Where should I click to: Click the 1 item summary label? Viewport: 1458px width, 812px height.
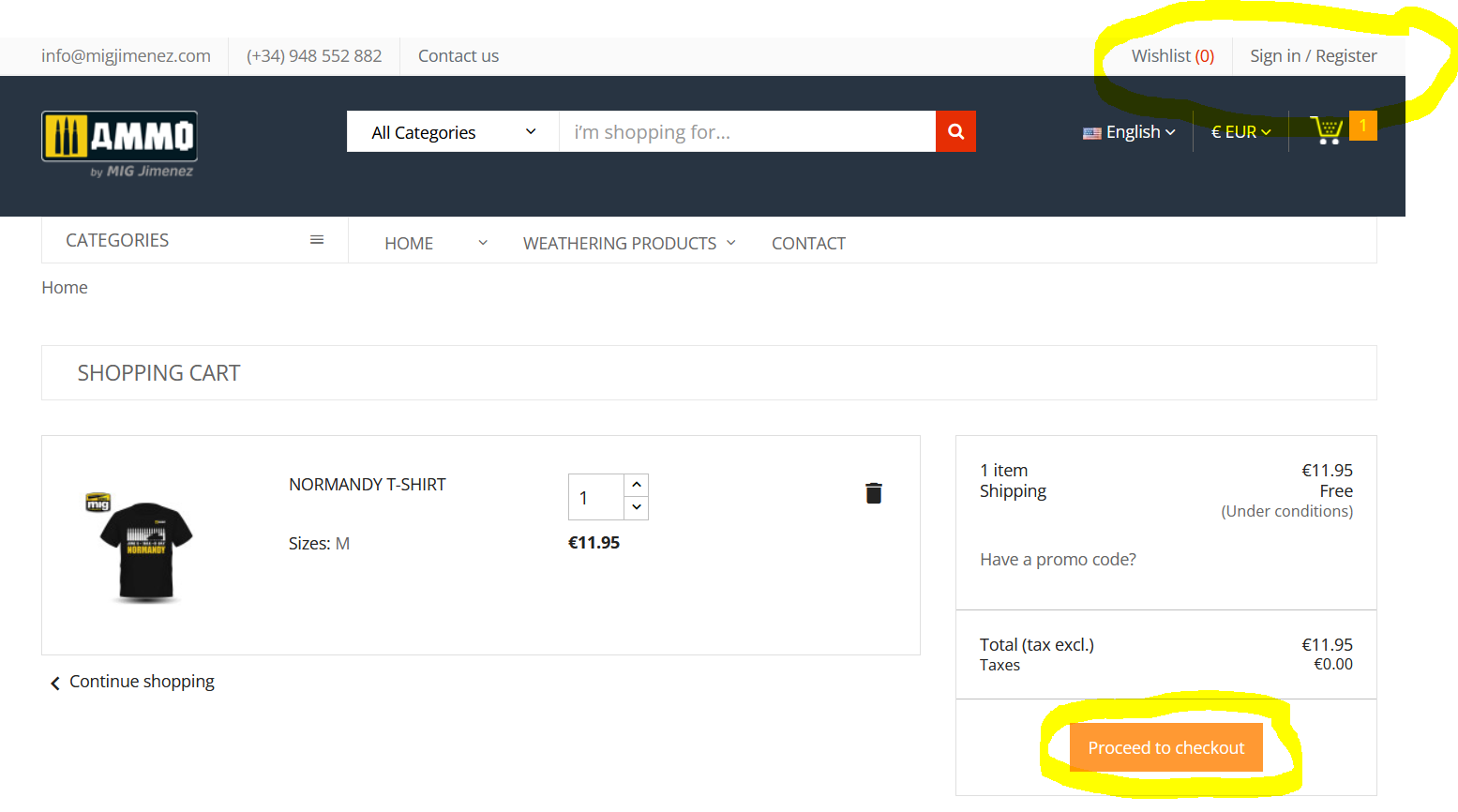[x=1004, y=471]
